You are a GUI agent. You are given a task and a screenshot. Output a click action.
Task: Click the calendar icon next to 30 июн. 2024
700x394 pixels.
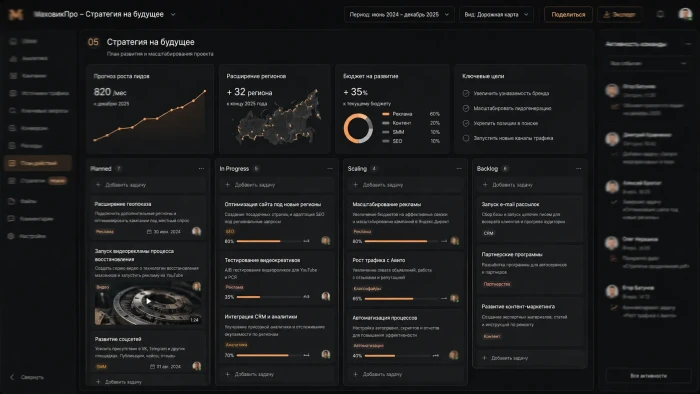point(149,232)
